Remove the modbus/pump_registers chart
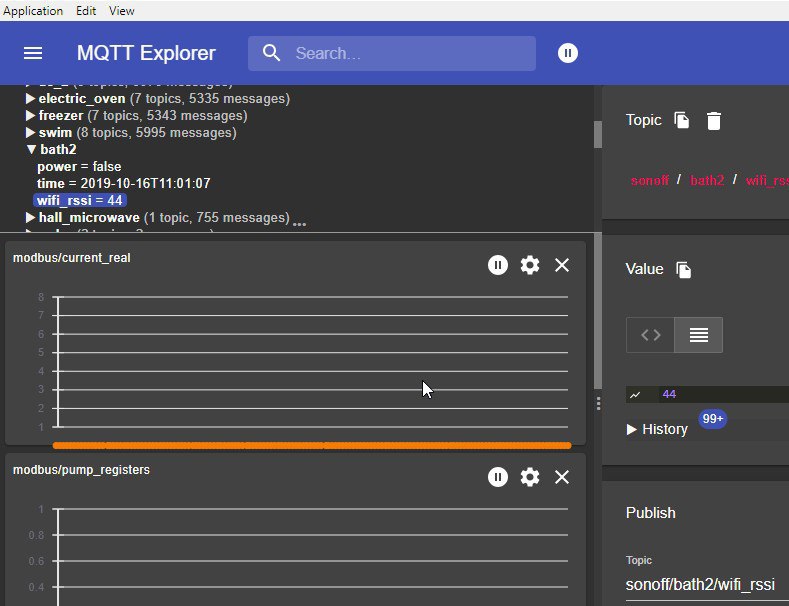This screenshot has height=606, width=789. [562, 477]
